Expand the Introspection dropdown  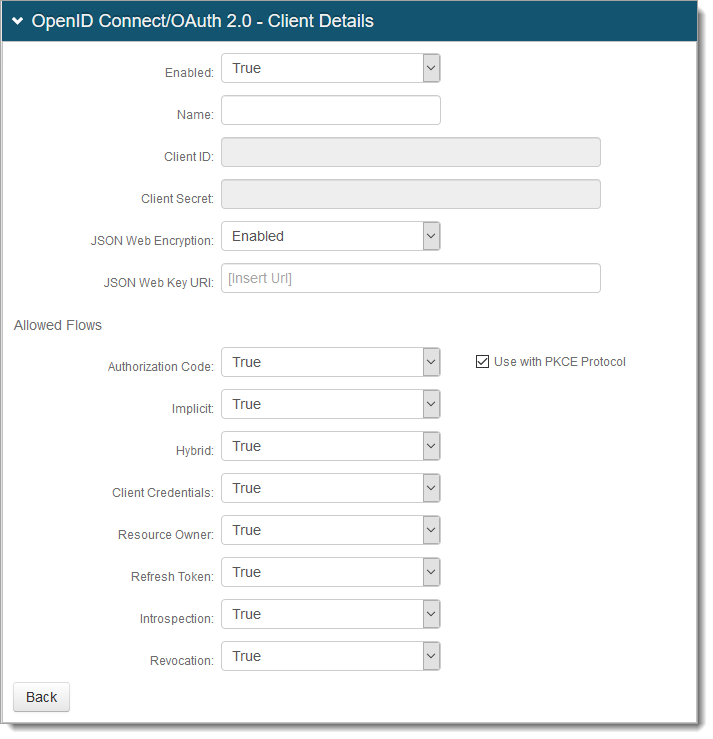(330, 615)
